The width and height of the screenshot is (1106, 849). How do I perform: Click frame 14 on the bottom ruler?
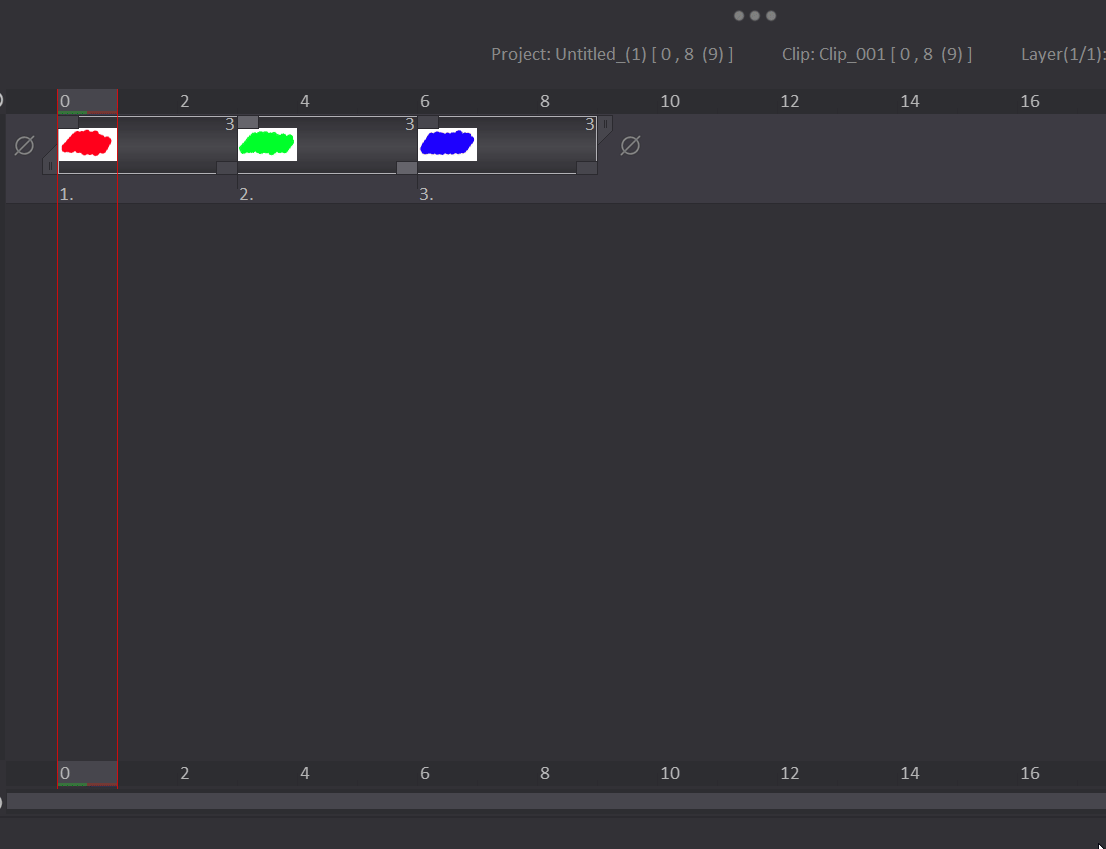tap(910, 773)
